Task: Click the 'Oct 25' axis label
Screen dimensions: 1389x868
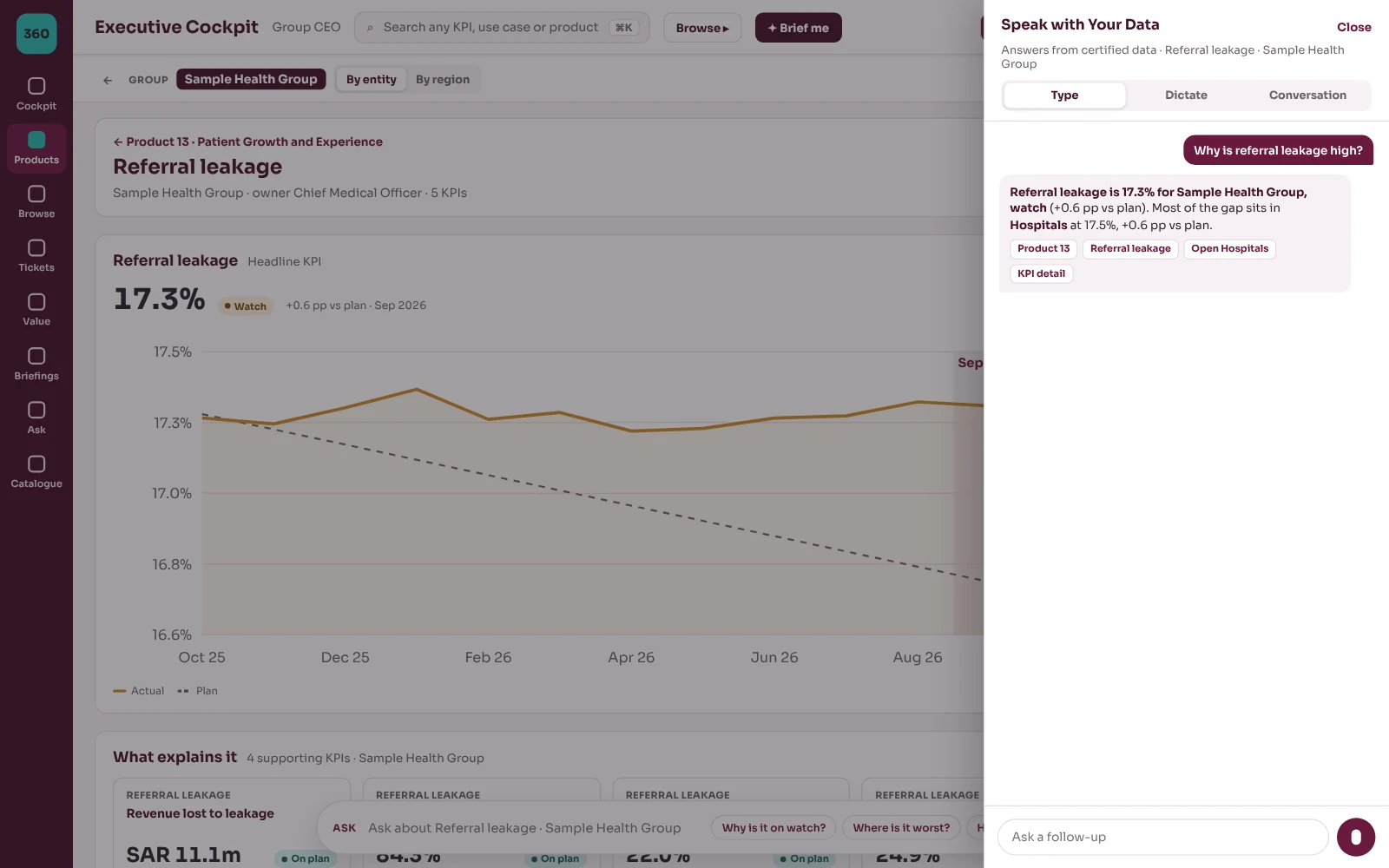Action: click(201, 658)
